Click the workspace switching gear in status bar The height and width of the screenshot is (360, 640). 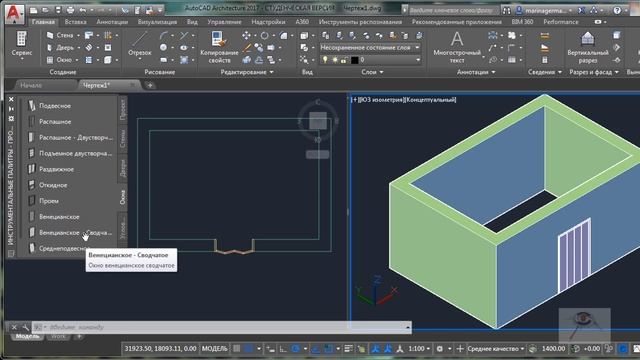pyautogui.click(x=440, y=349)
